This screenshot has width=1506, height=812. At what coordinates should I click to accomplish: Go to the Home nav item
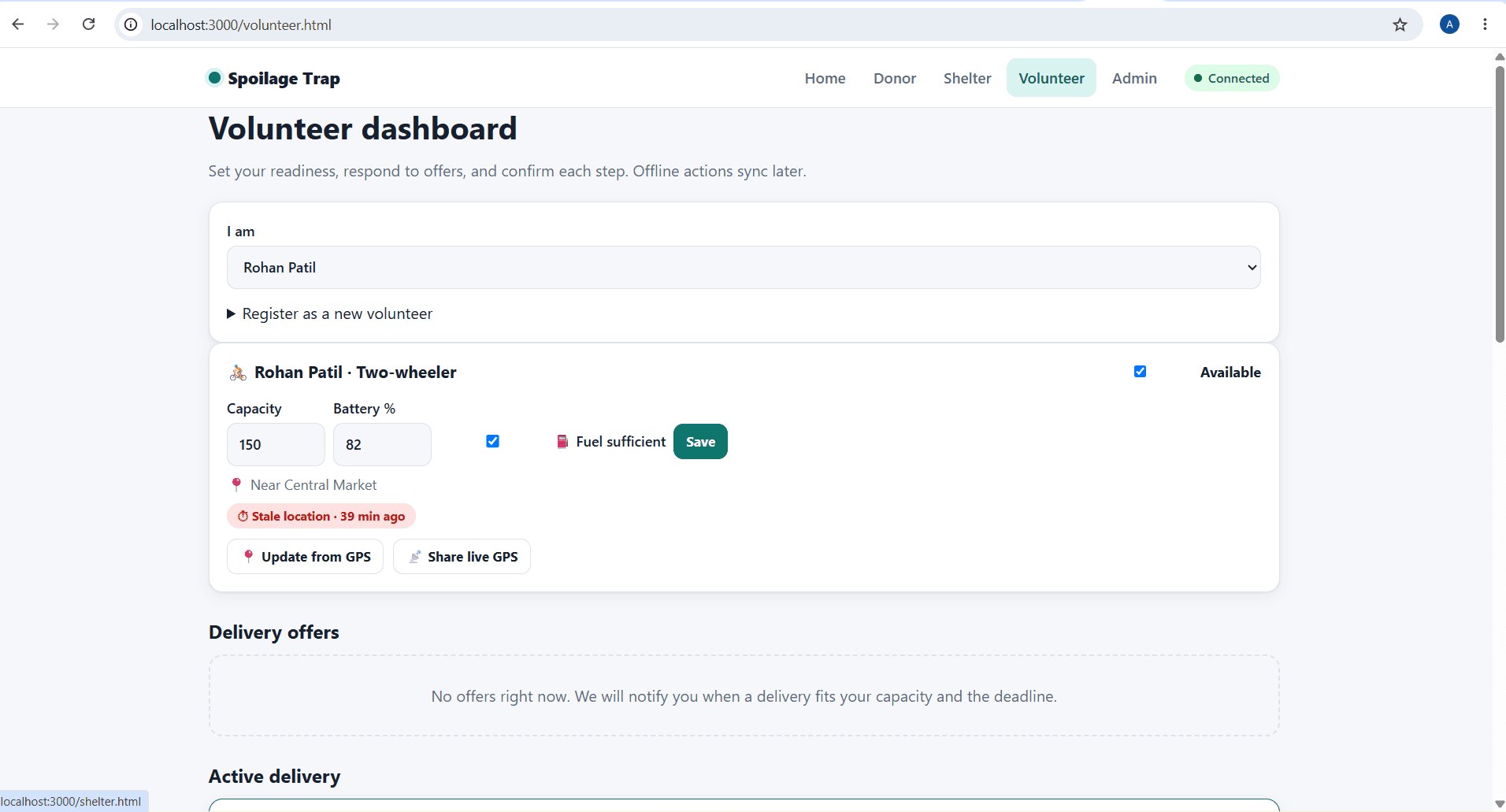[825, 78]
